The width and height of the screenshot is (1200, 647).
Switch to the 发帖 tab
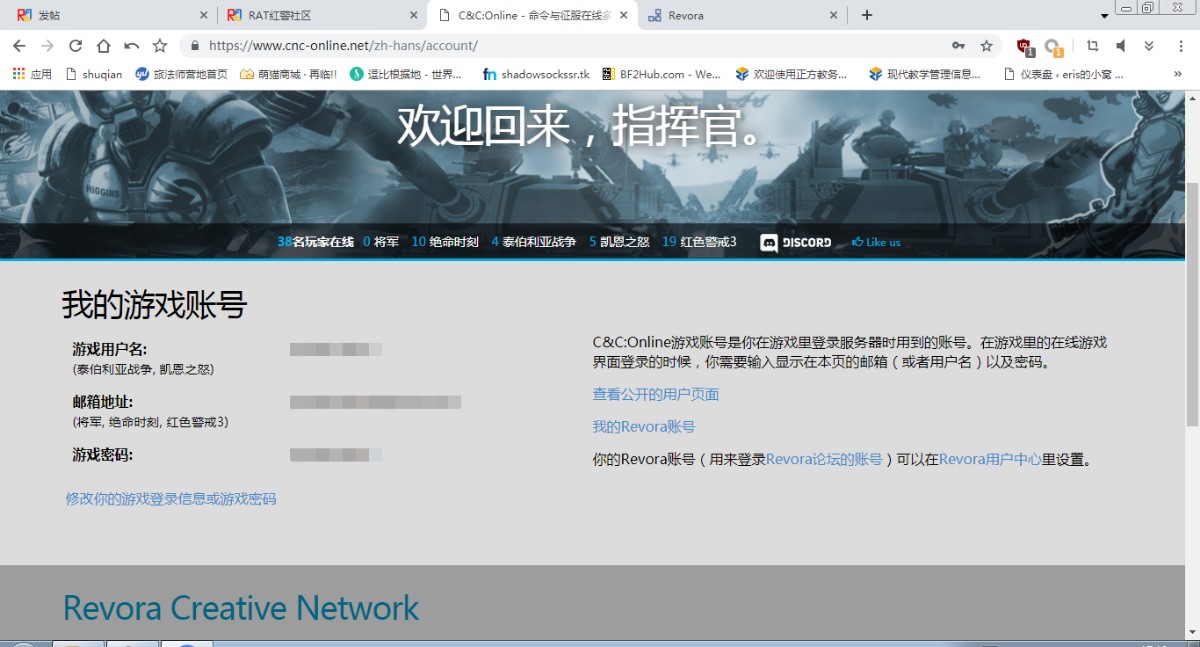pos(111,15)
